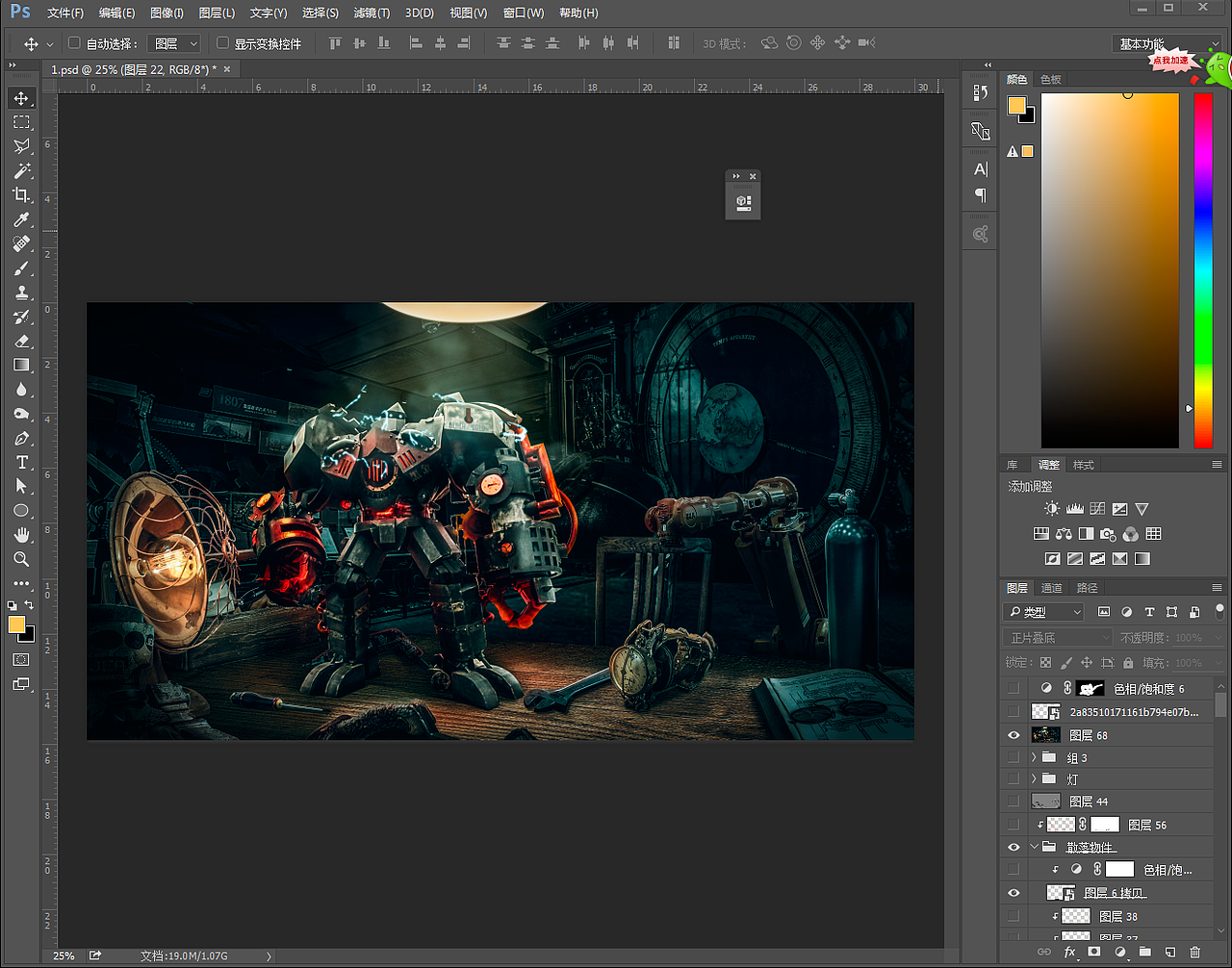The width and height of the screenshot is (1232, 968).
Task: Enable the 自动选择 checkbox
Action: click(74, 43)
